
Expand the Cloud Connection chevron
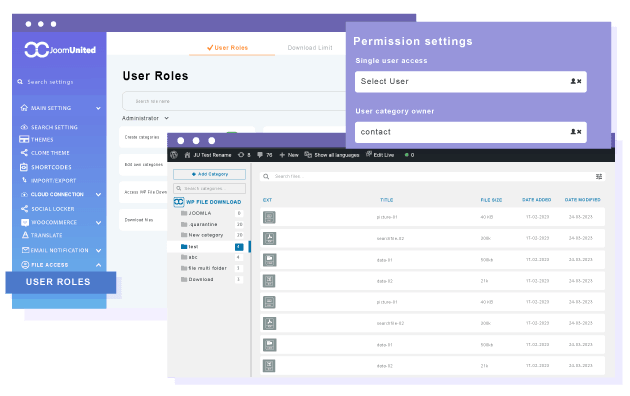[98, 194]
